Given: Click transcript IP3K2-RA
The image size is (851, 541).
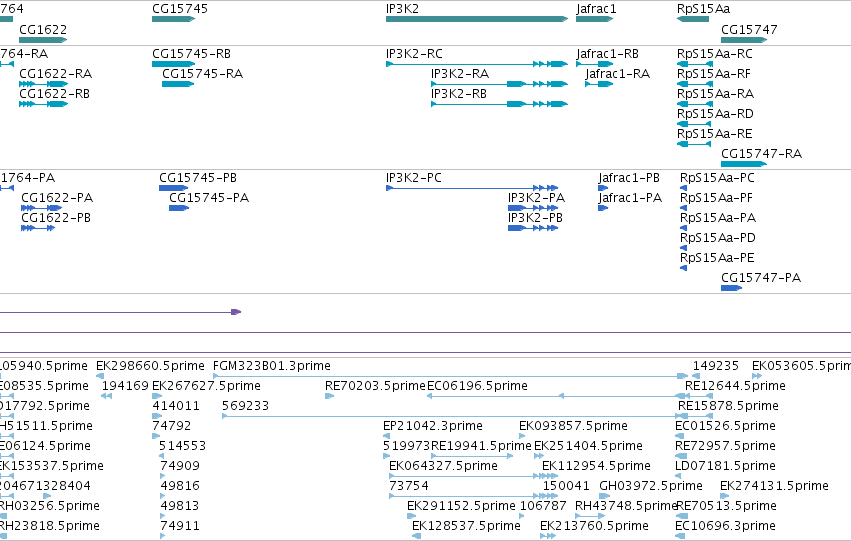Looking at the screenshot, I should pos(460,74).
